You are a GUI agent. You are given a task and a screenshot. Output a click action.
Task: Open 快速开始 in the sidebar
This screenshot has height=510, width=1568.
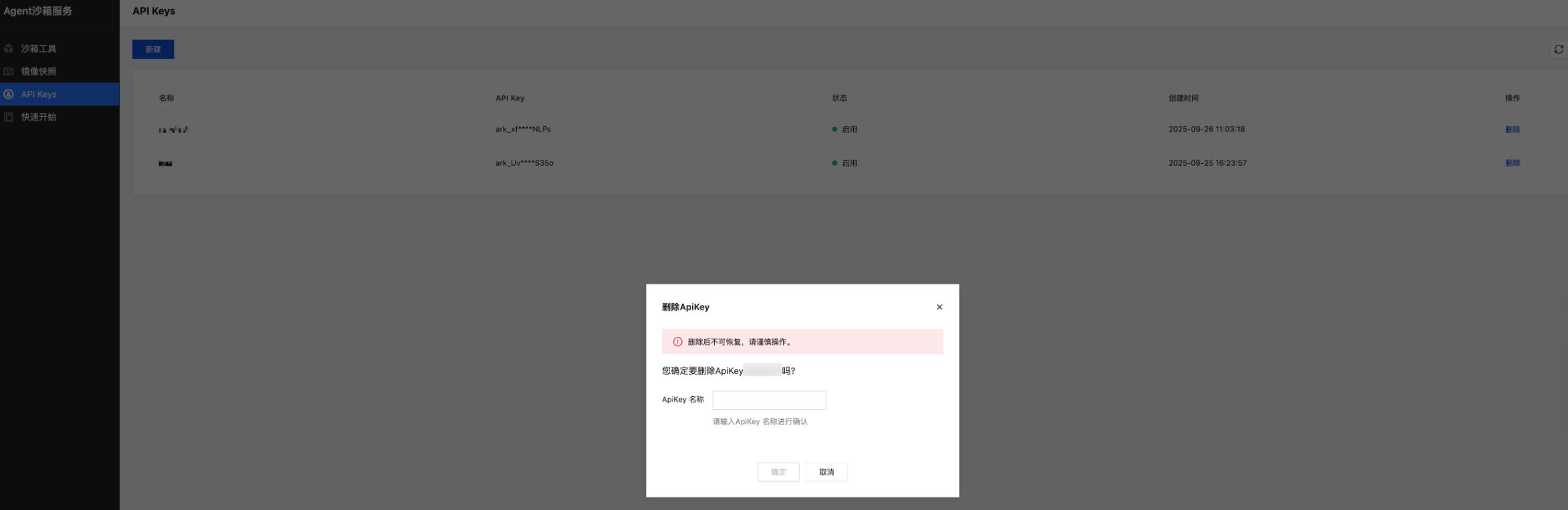coord(60,117)
